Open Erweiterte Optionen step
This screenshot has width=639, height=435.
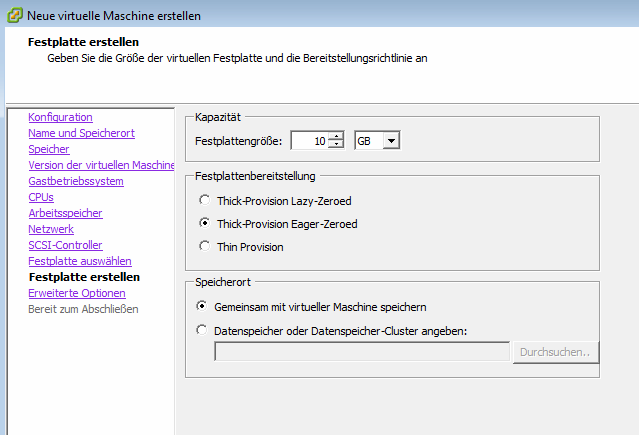(x=77, y=293)
